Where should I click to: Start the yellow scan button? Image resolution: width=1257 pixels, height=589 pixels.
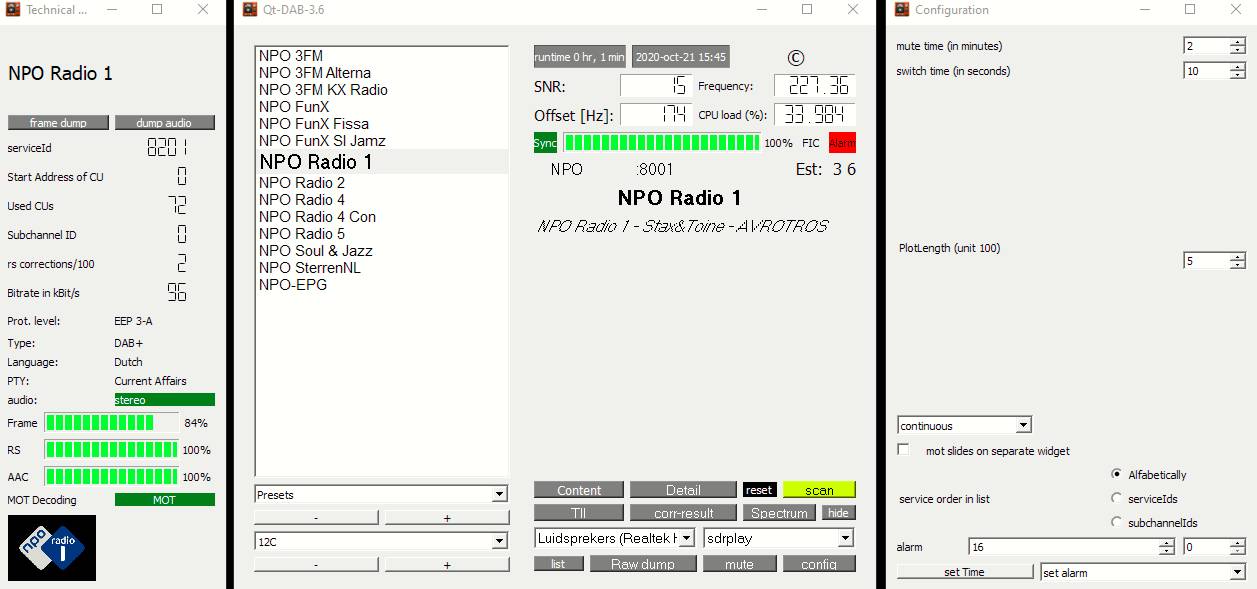[x=819, y=490]
